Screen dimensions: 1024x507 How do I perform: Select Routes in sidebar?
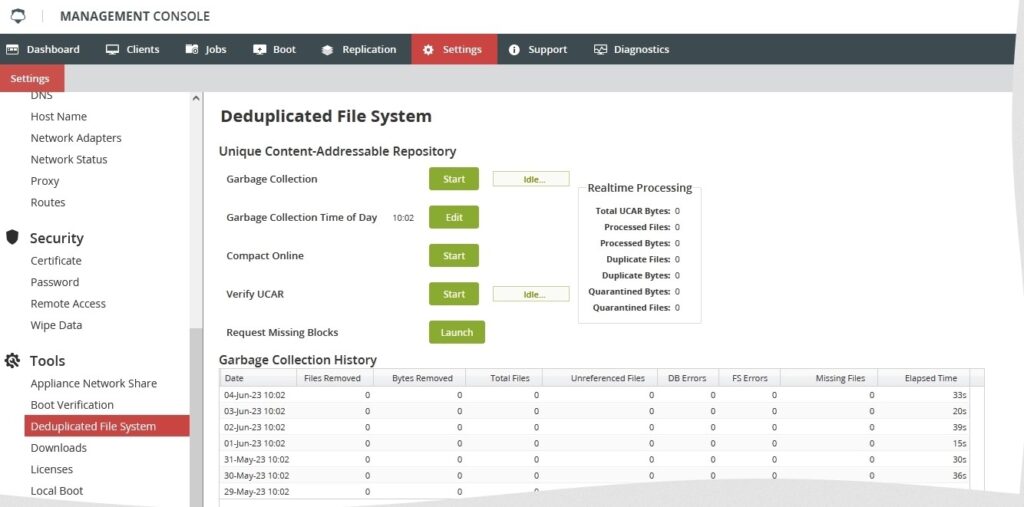pos(48,203)
